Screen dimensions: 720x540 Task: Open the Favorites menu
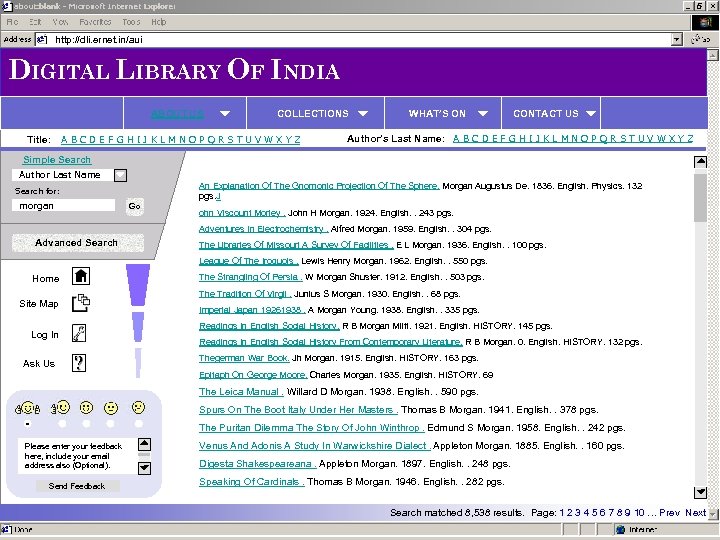click(x=95, y=22)
